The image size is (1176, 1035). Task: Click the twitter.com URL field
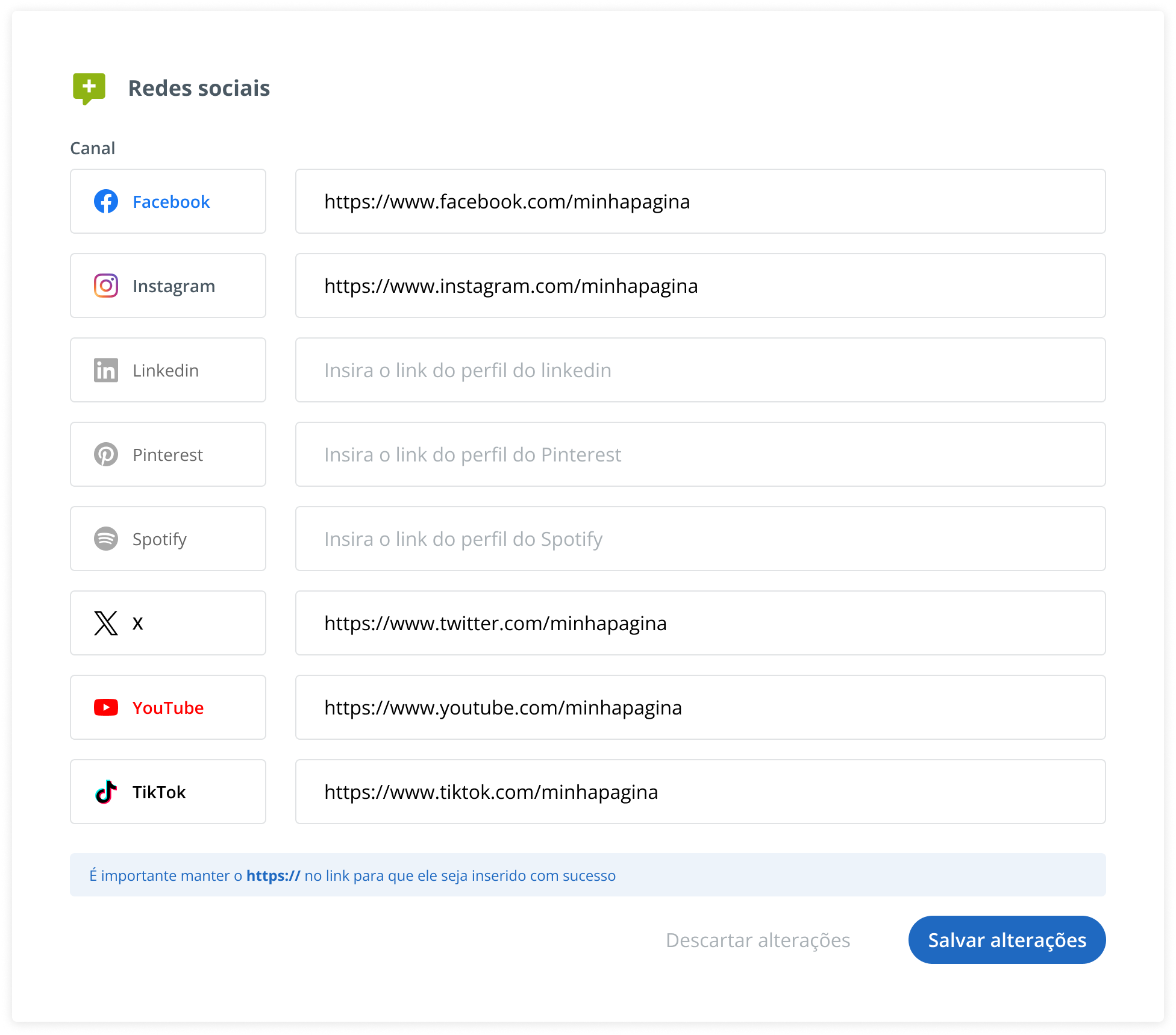[x=700, y=623]
